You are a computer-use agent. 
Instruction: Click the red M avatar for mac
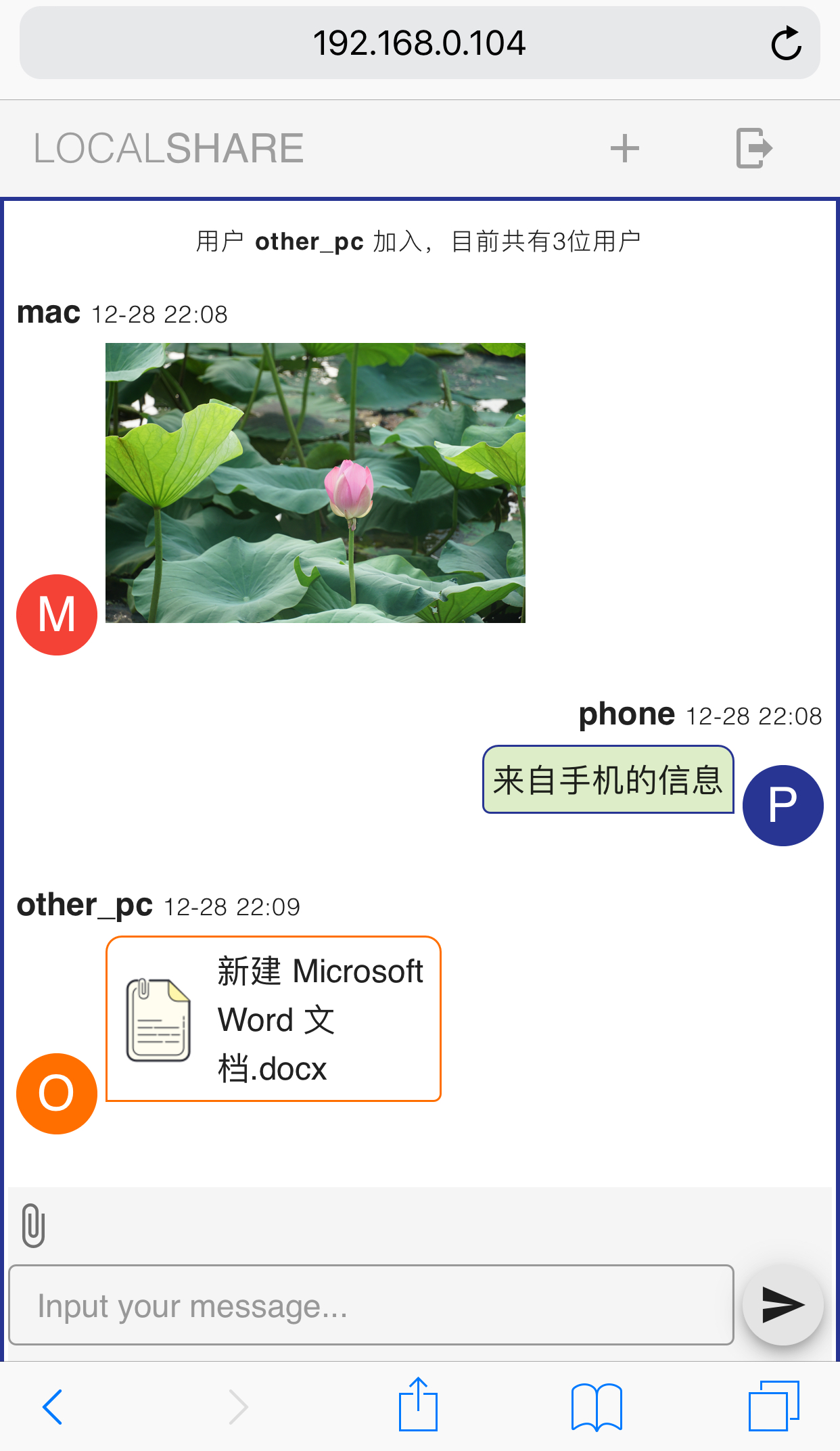[x=57, y=615]
